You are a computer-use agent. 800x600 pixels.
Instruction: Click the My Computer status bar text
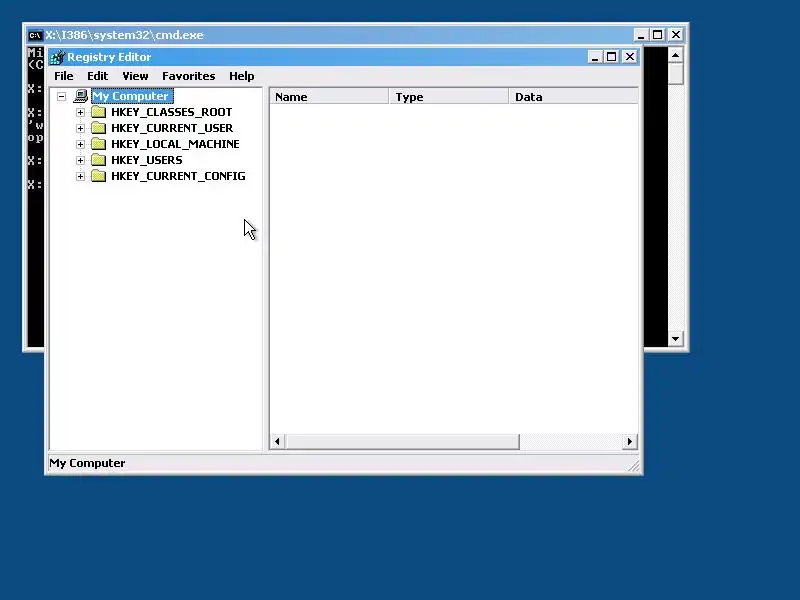(x=87, y=463)
